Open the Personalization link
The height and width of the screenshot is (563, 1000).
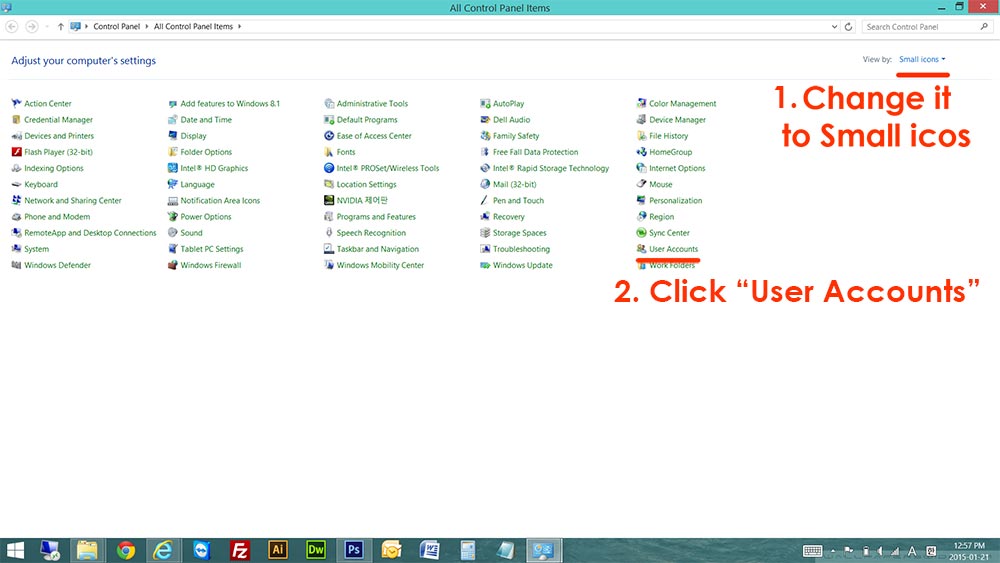pos(675,201)
